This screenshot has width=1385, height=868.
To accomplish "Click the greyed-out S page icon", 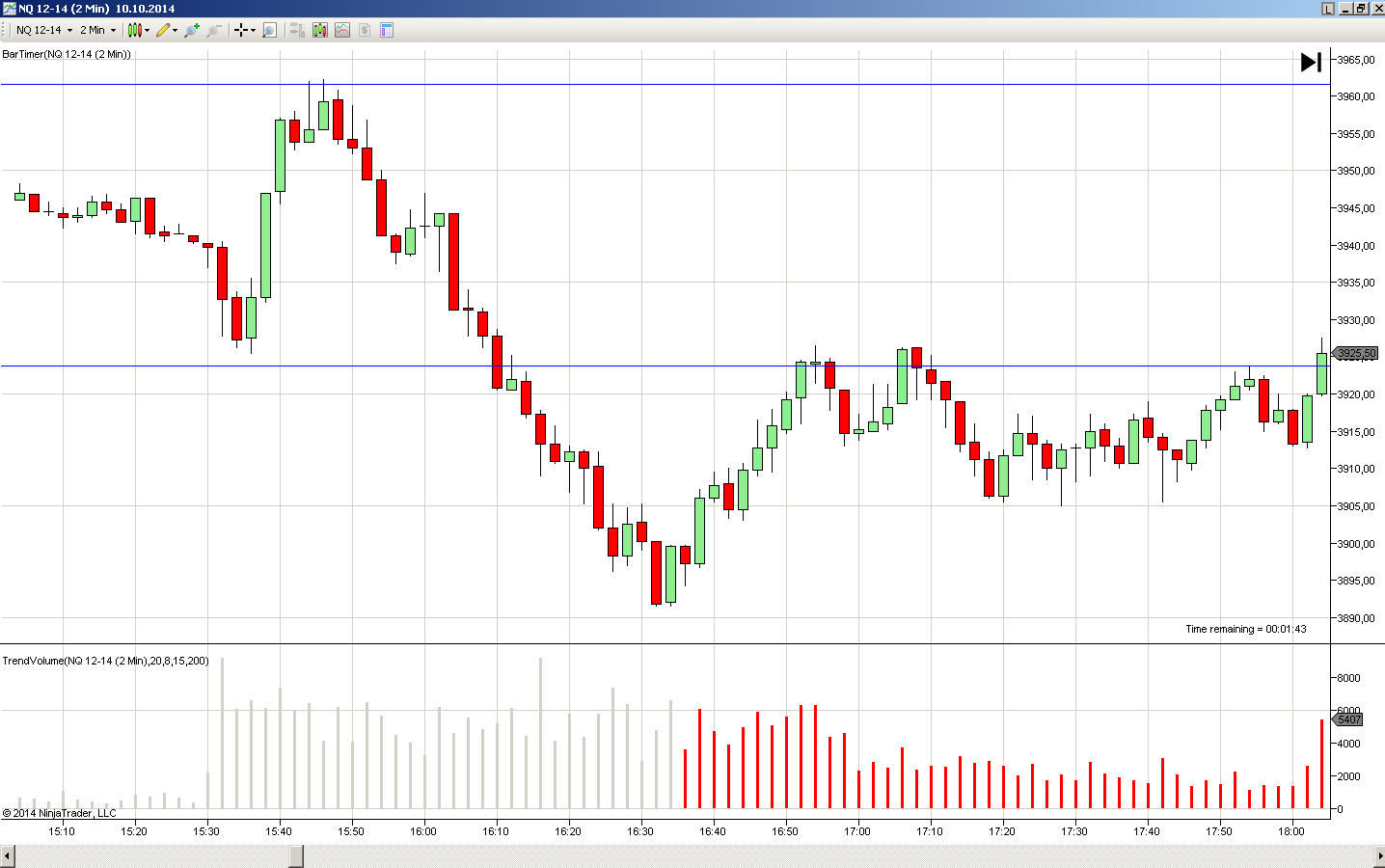I will point(365,30).
